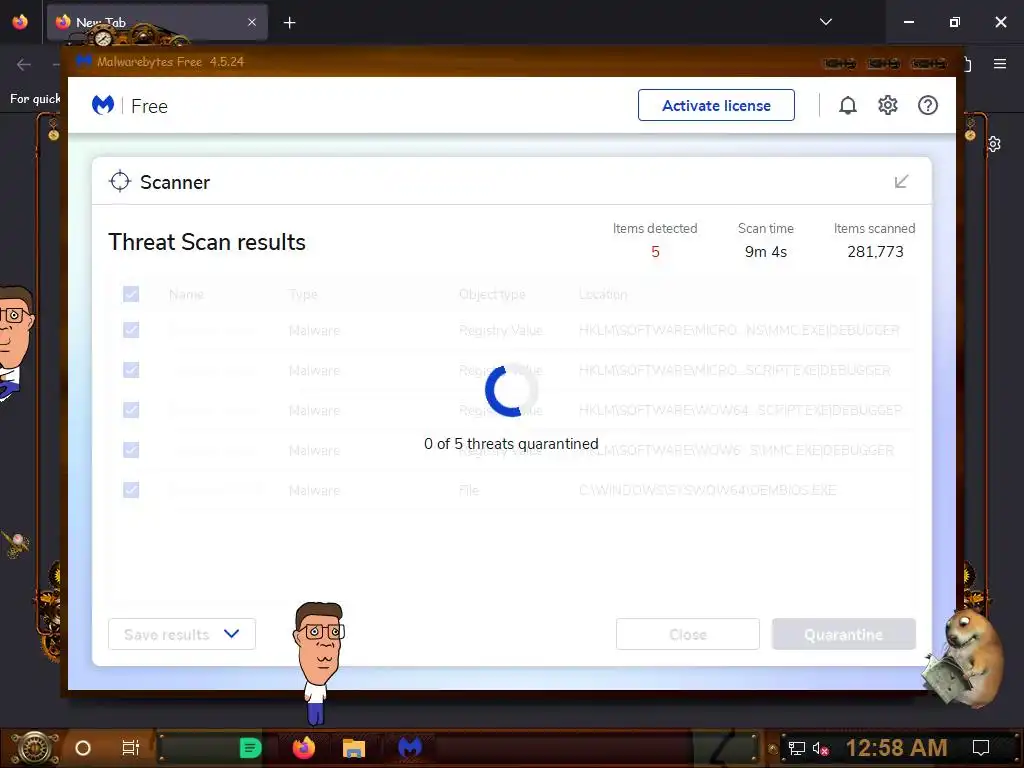Click the C:\WINDOWS\SYSWOW64\OEMBIOS.EXE location text
The width and height of the screenshot is (1024, 768).
coord(707,490)
